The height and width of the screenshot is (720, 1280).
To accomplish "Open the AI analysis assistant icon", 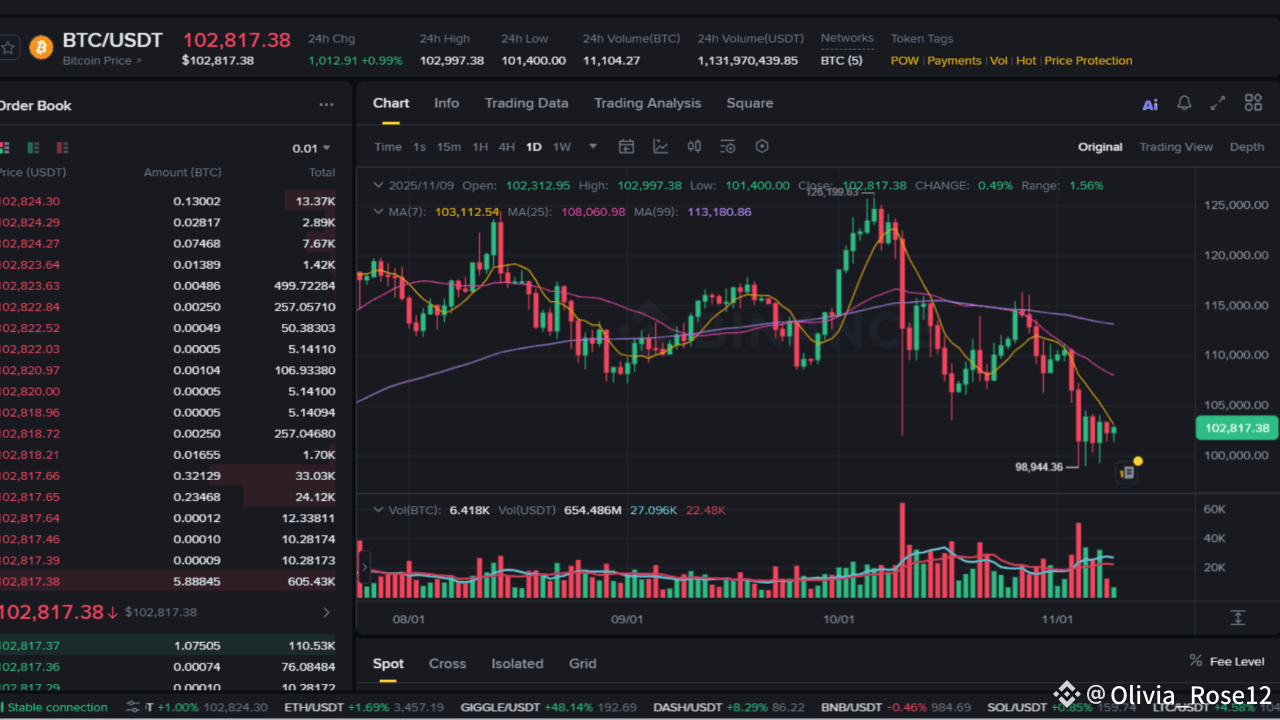I will (x=1150, y=103).
